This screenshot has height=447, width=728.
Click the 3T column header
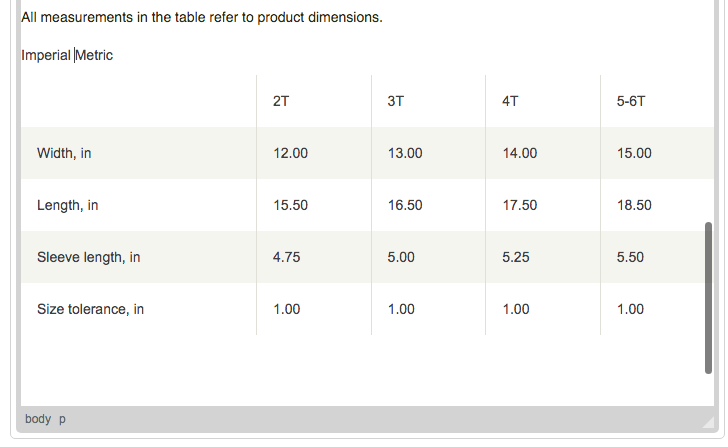396,101
